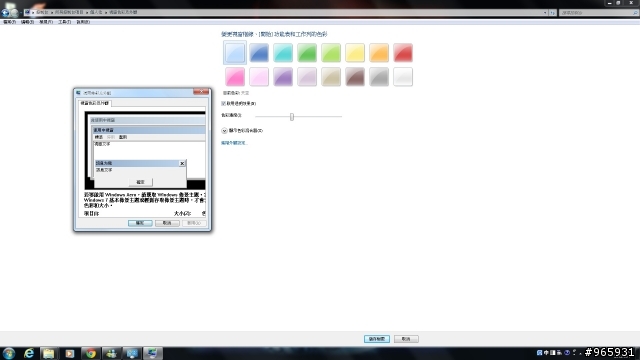
Task: Open the Messenger taskbar icon
Action: [111, 353]
